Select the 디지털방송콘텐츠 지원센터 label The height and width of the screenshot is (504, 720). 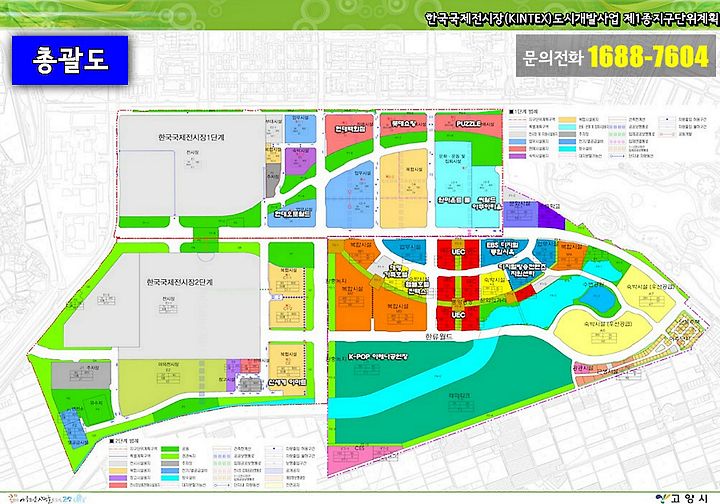point(522,269)
